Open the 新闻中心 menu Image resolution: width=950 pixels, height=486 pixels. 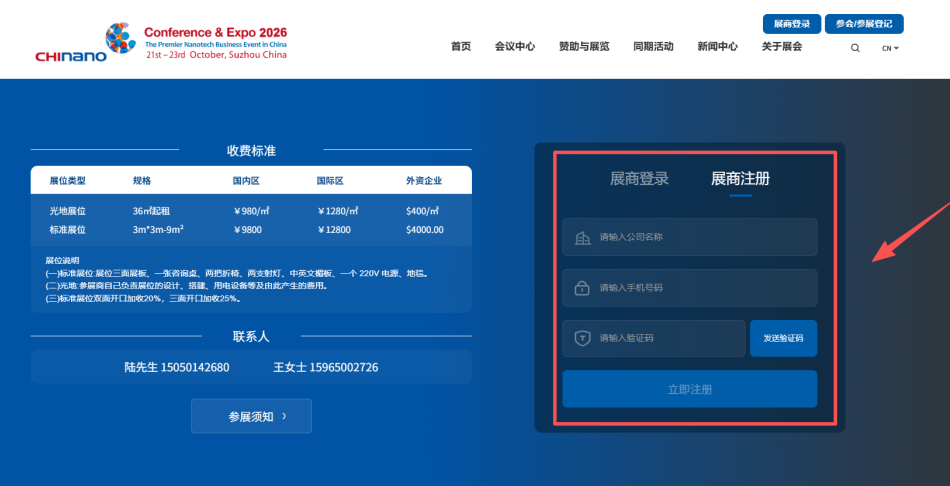click(717, 47)
